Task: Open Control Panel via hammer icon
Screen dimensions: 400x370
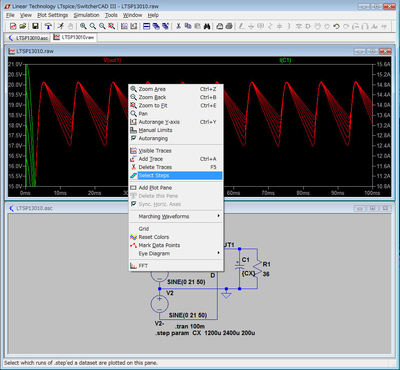Action: click(x=48, y=26)
